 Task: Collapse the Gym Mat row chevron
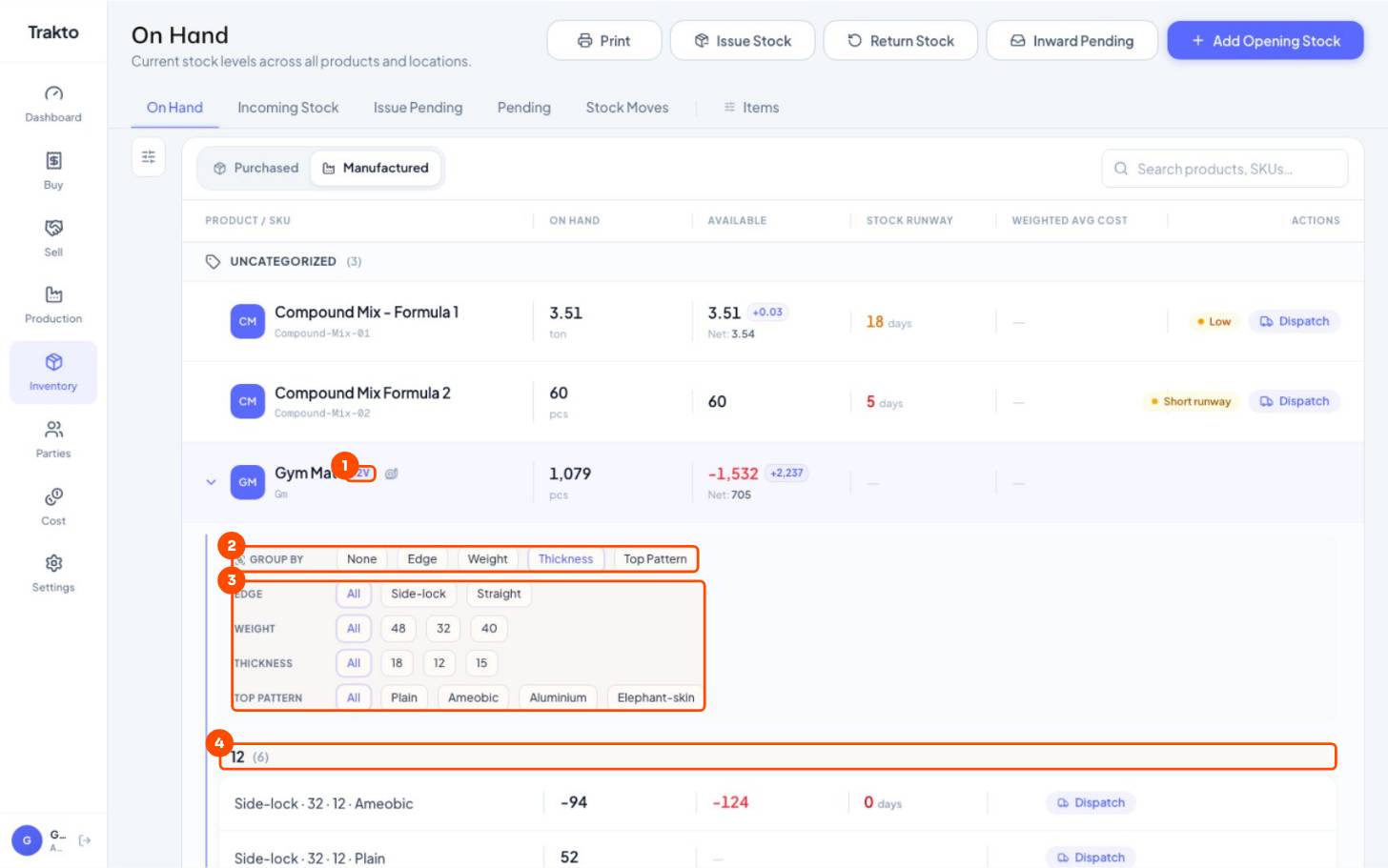211,482
